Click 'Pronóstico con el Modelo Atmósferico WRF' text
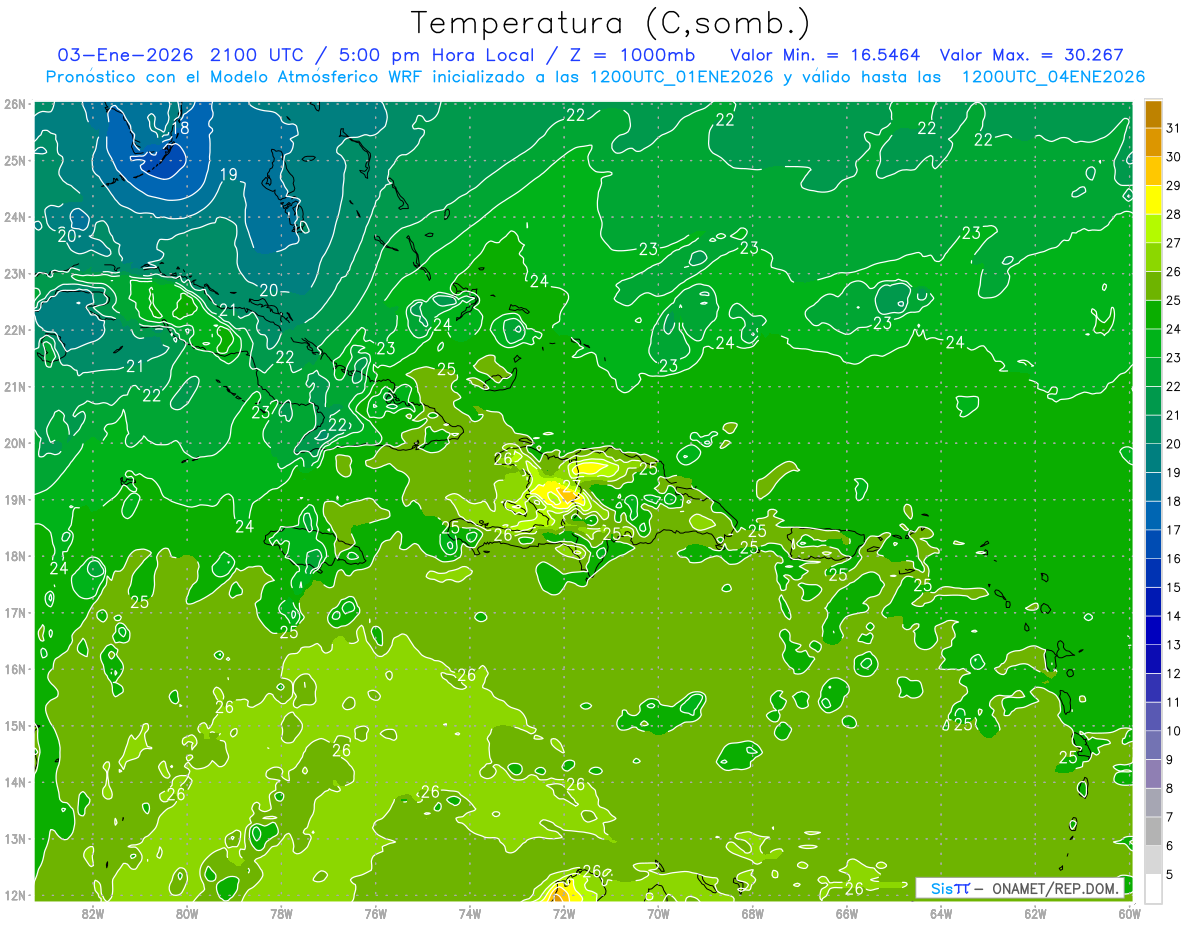This screenshot has width=1200, height=927. (242, 77)
